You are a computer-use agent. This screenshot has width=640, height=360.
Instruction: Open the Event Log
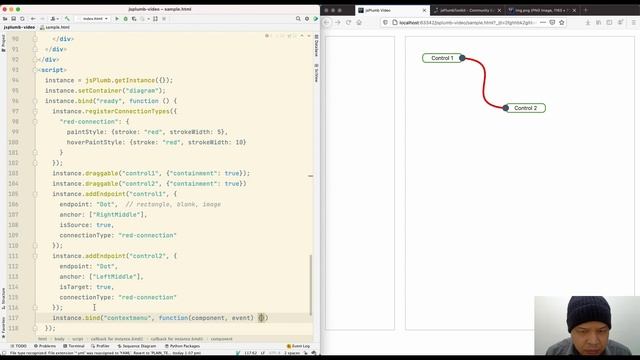pos(298,346)
